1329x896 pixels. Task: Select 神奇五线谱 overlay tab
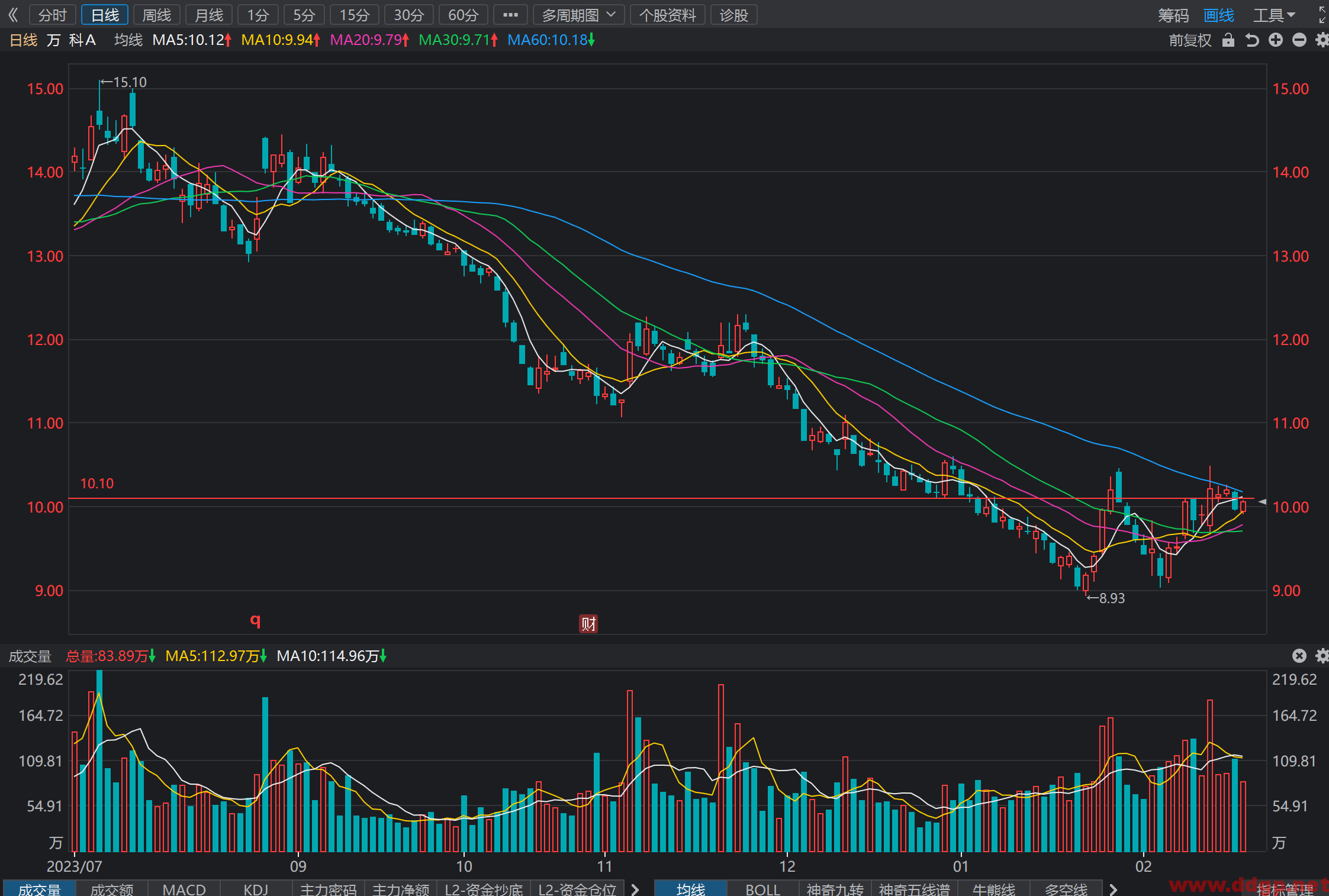click(915, 889)
